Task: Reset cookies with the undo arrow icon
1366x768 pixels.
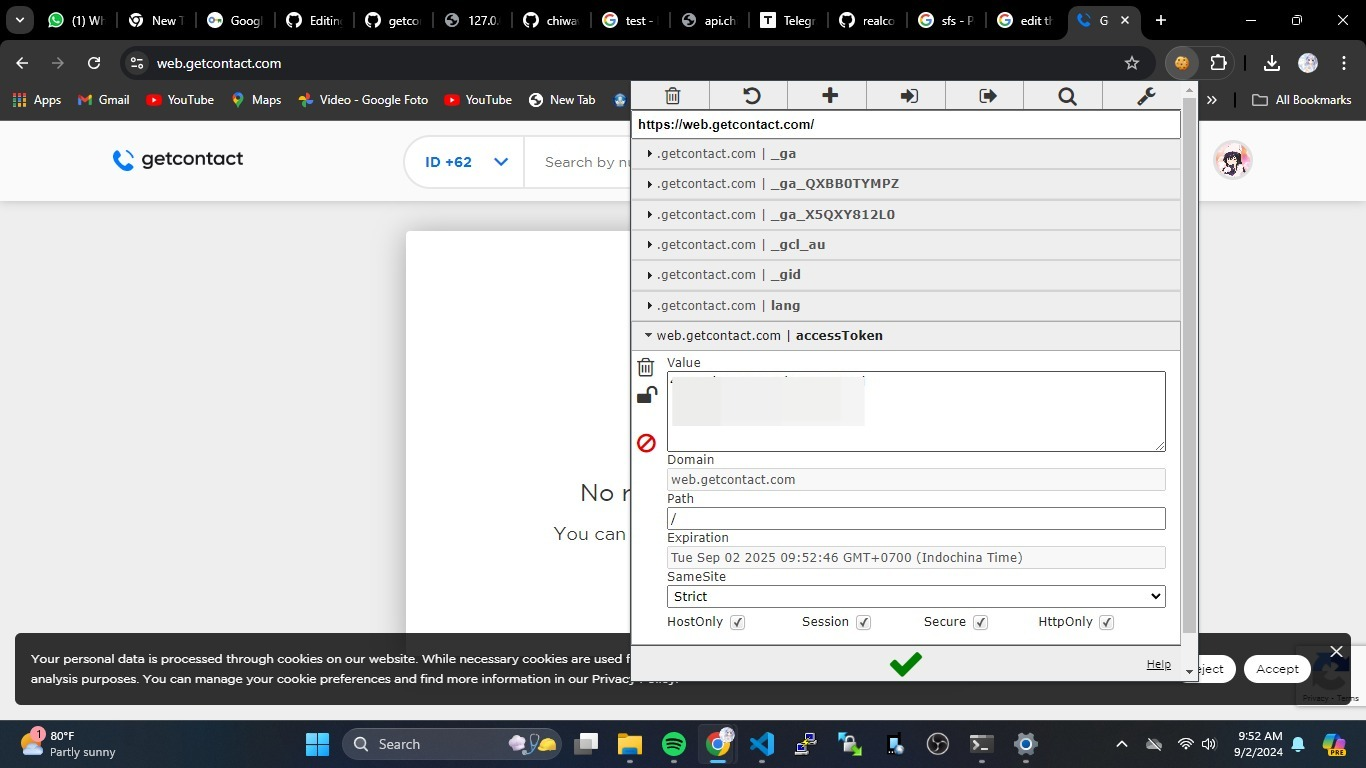Action: coord(751,95)
